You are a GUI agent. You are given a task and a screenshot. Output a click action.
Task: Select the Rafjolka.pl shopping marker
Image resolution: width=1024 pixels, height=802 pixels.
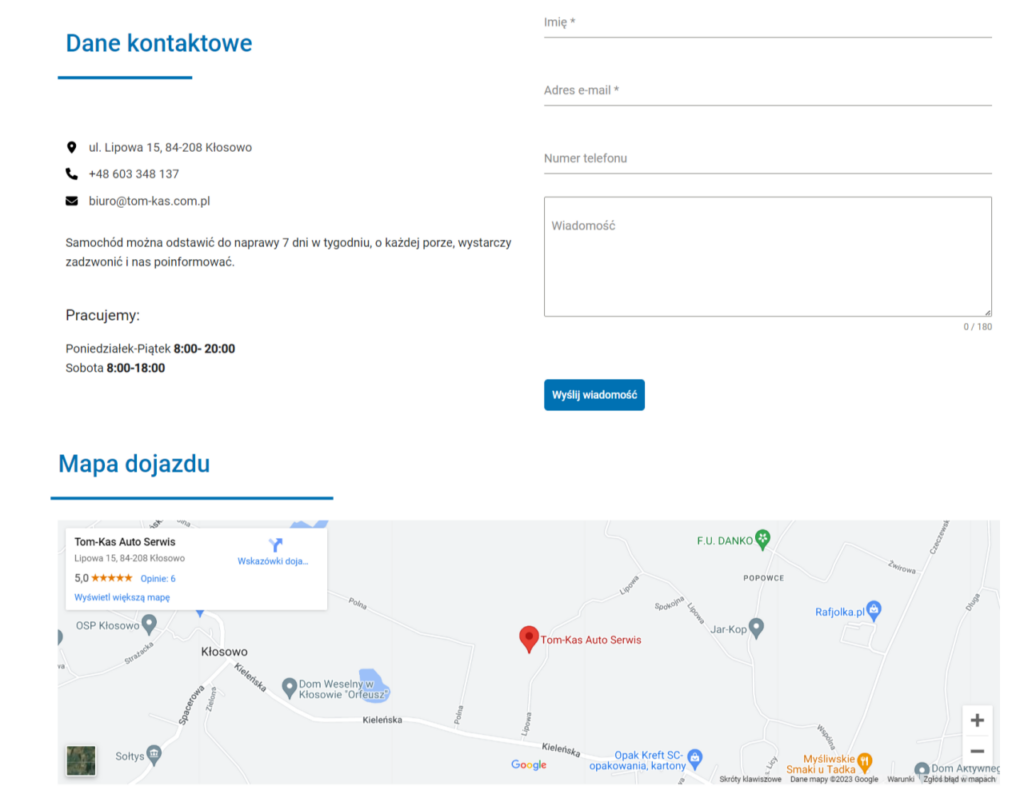[873, 609]
